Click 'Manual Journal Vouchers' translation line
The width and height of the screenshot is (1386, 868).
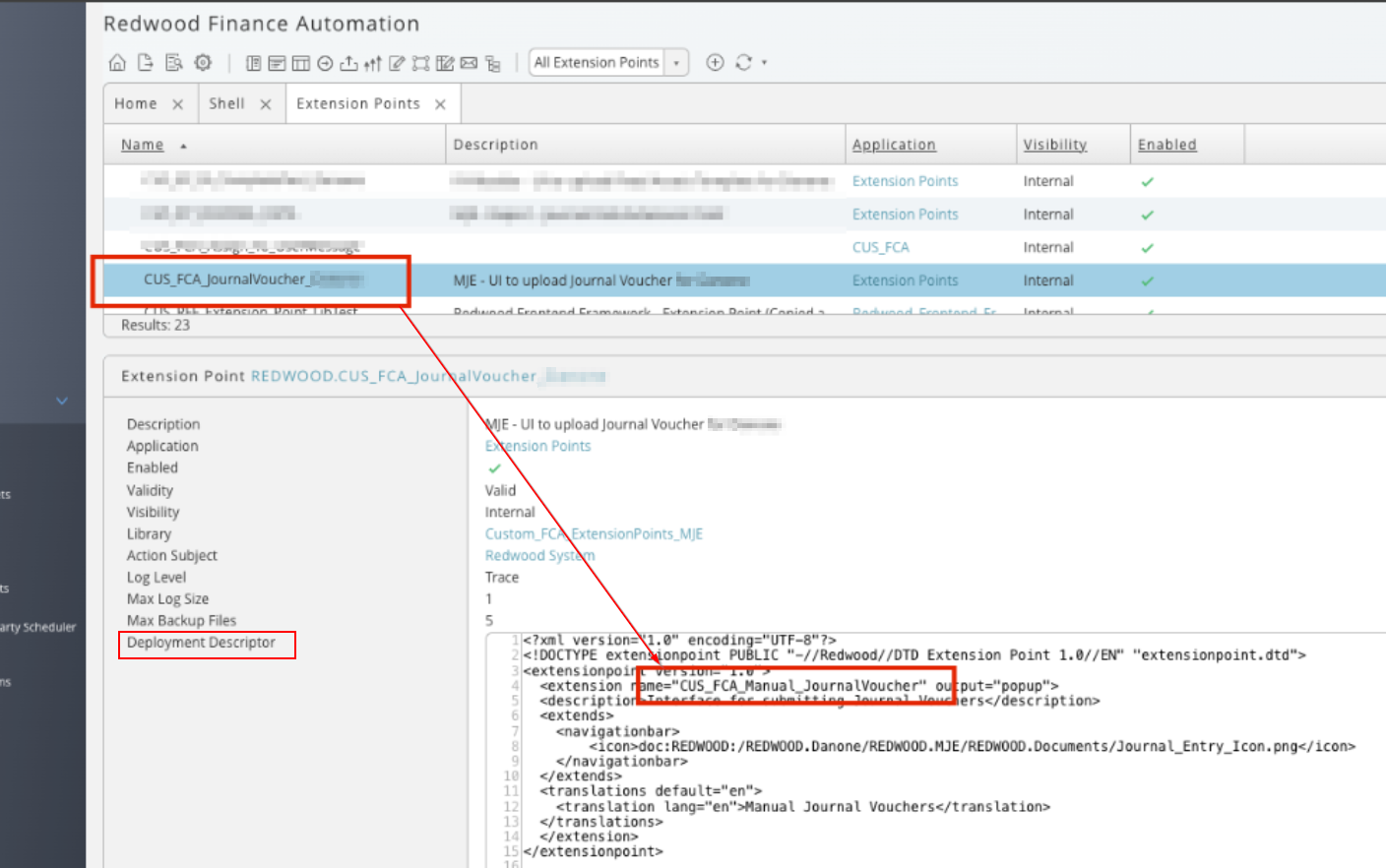(802, 806)
